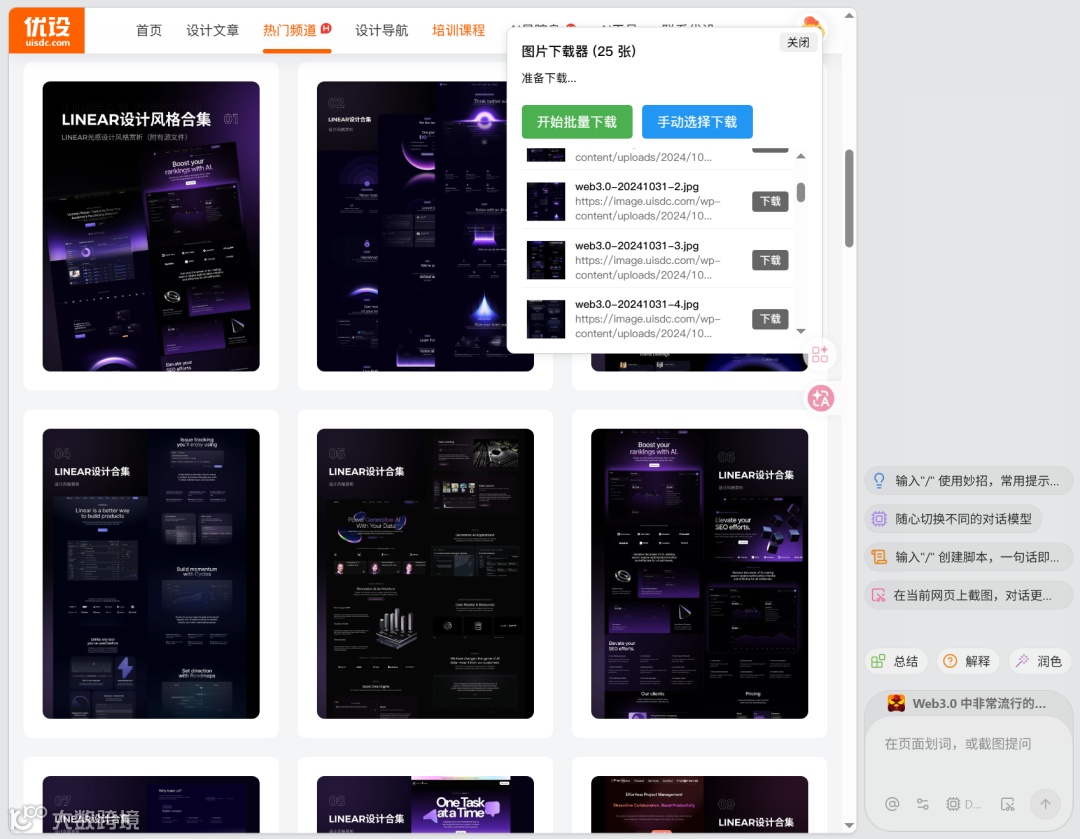Click the 输入"/" 创建脚本 suggestion chip

968,557
